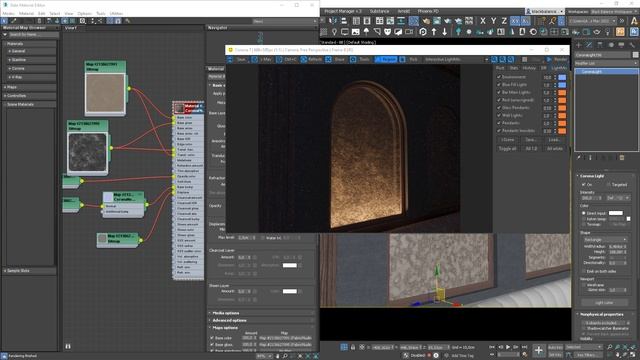The image size is (640, 360).
Task: Switch to the Stats tab in frame buffer
Action: [514, 68]
